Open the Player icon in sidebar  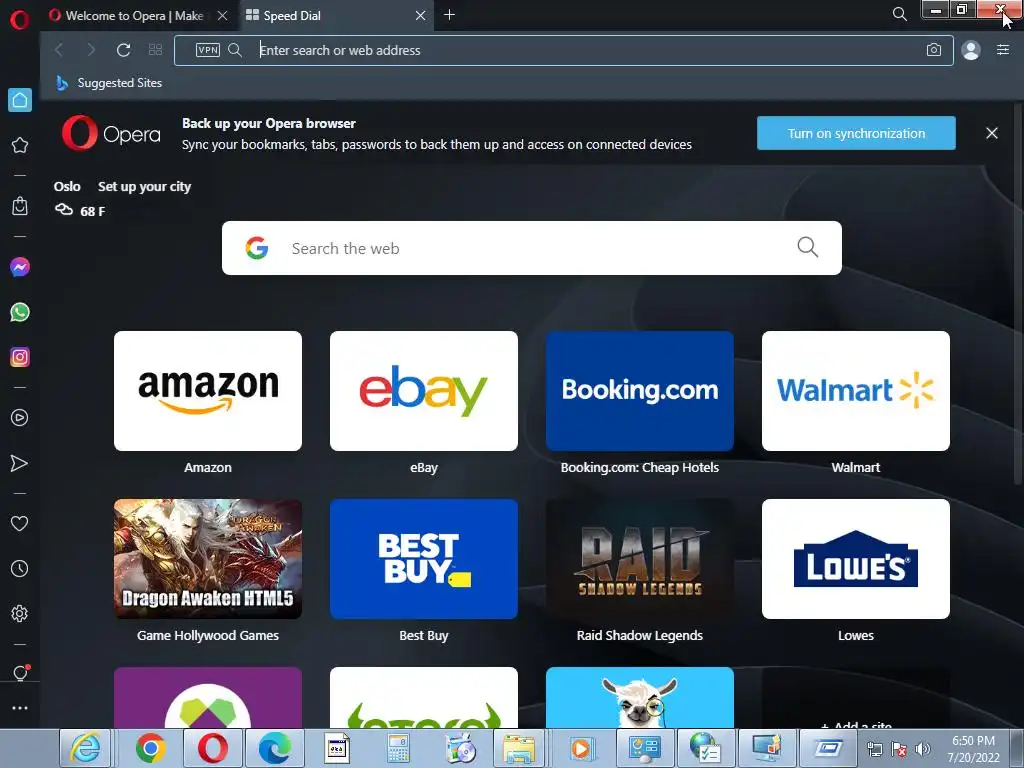pos(20,418)
